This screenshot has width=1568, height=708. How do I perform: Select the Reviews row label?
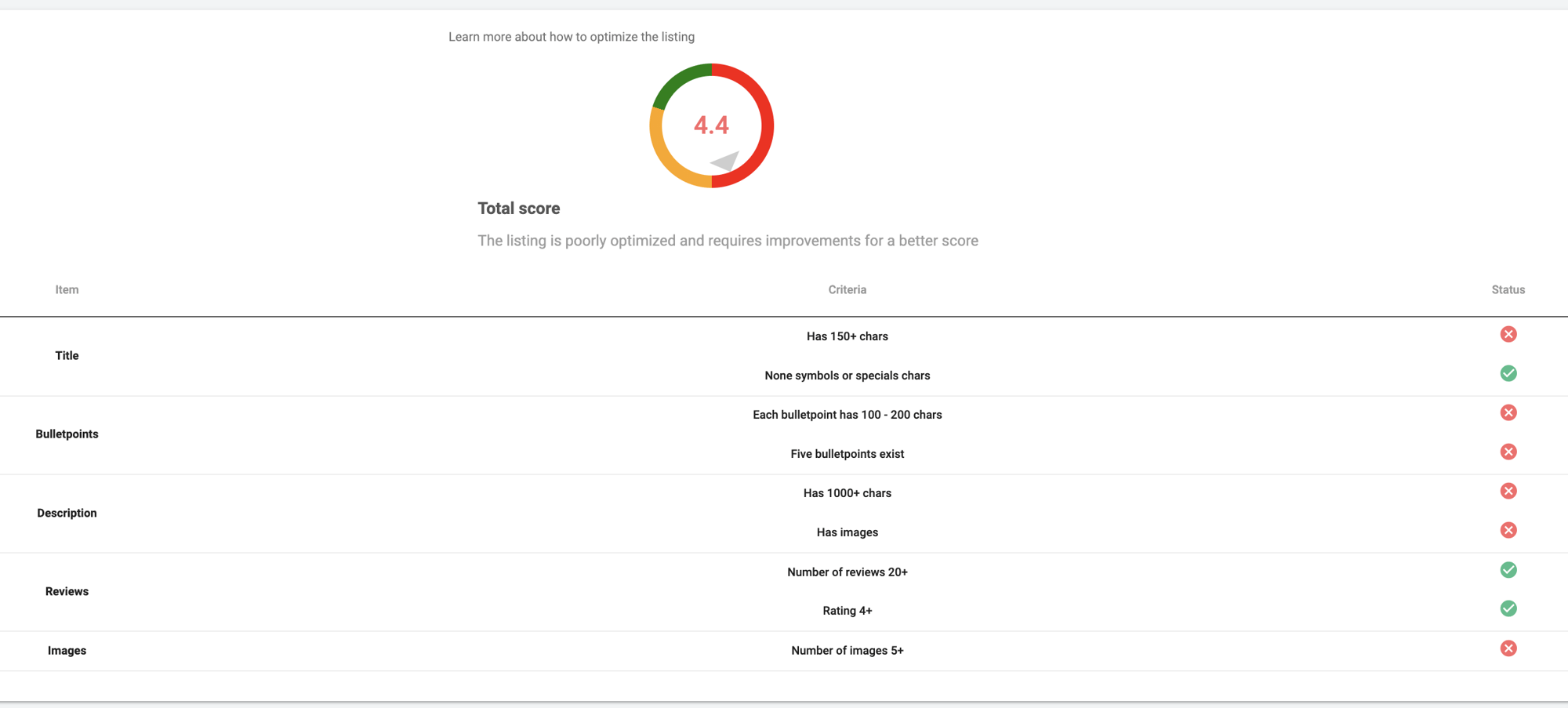(67, 591)
